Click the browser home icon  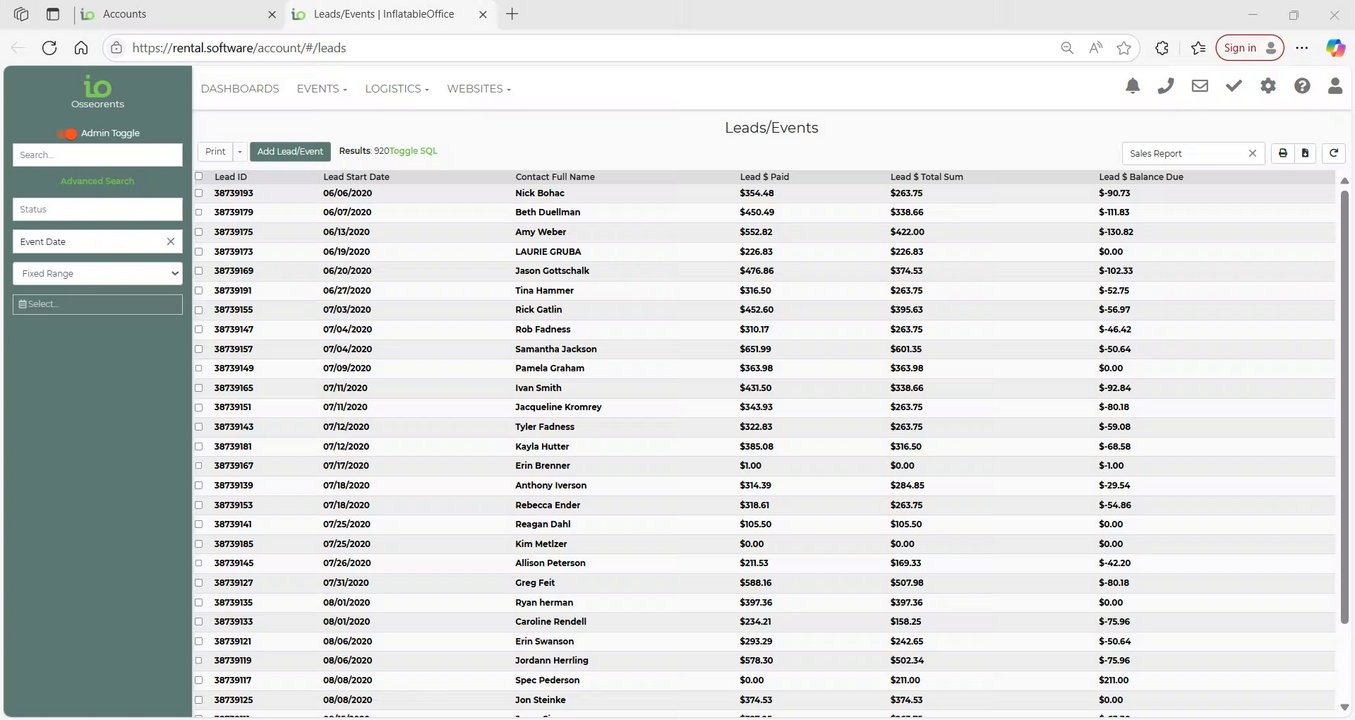click(x=81, y=47)
